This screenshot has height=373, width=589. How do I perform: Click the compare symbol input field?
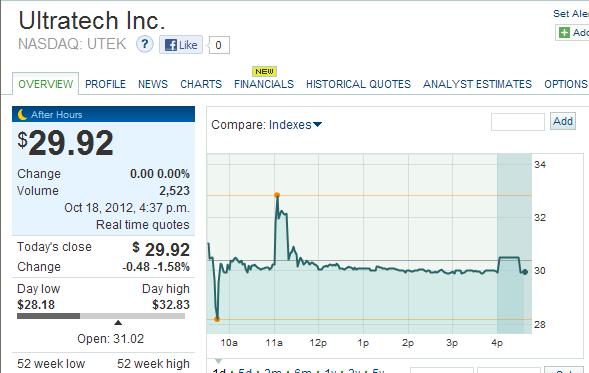518,122
